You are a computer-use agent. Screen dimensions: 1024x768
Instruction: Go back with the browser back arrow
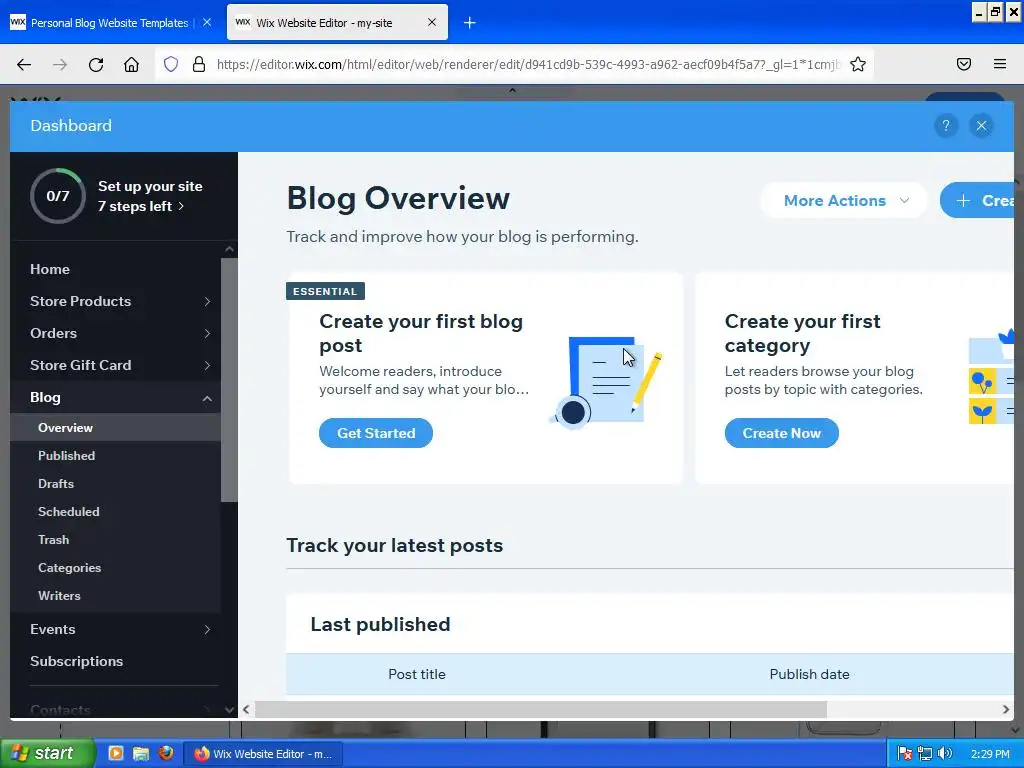point(24,64)
